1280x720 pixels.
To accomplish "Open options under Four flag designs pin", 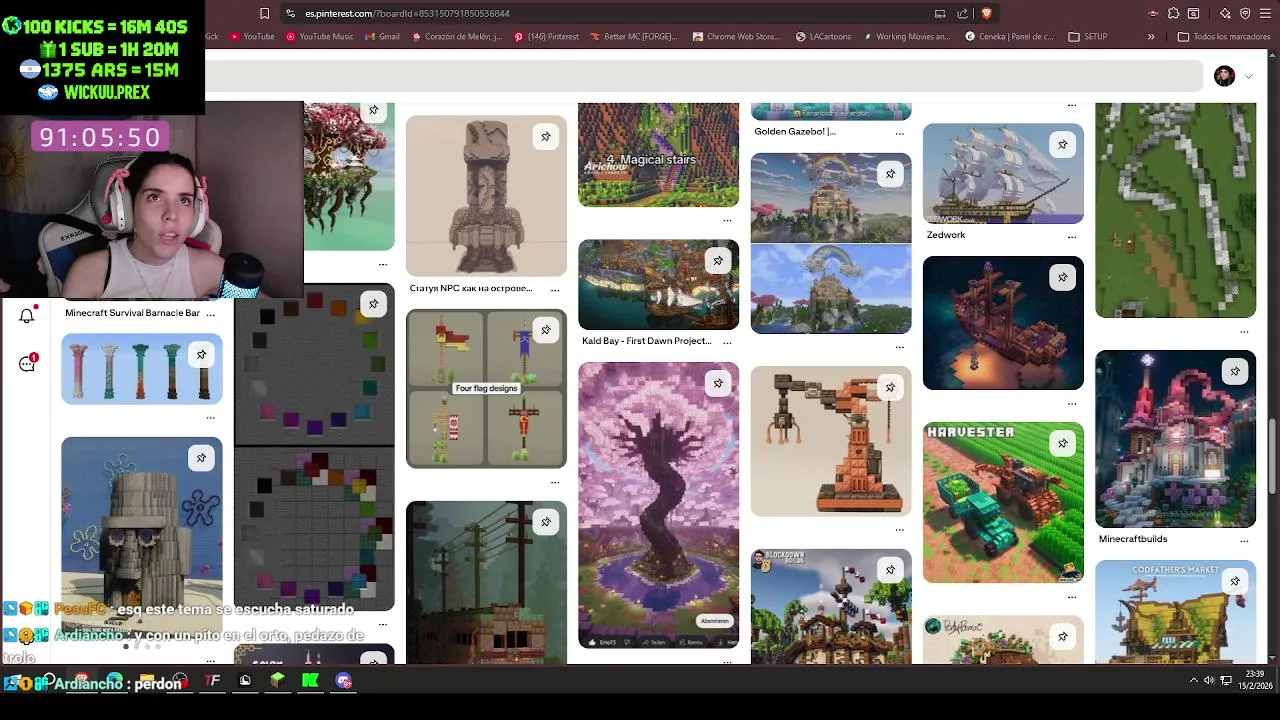I will pyautogui.click(x=555, y=482).
